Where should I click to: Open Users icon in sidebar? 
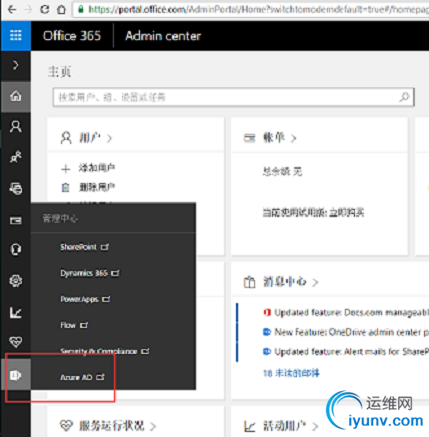click(x=16, y=127)
